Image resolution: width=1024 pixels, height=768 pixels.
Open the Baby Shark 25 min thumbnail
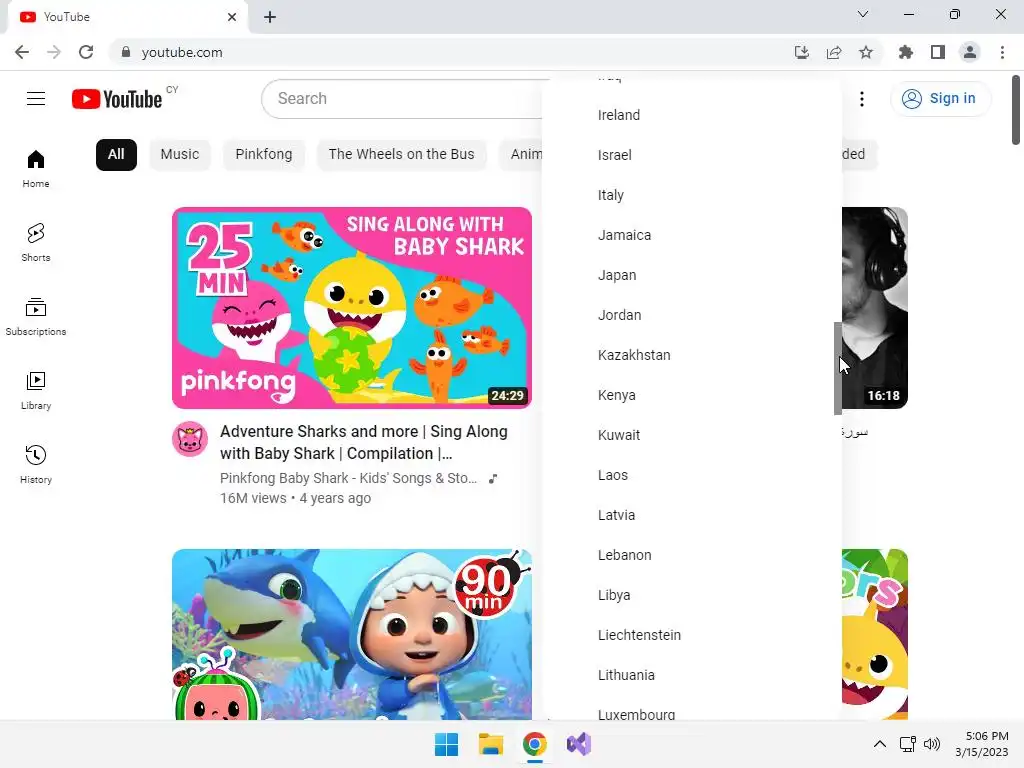point(352,308)
